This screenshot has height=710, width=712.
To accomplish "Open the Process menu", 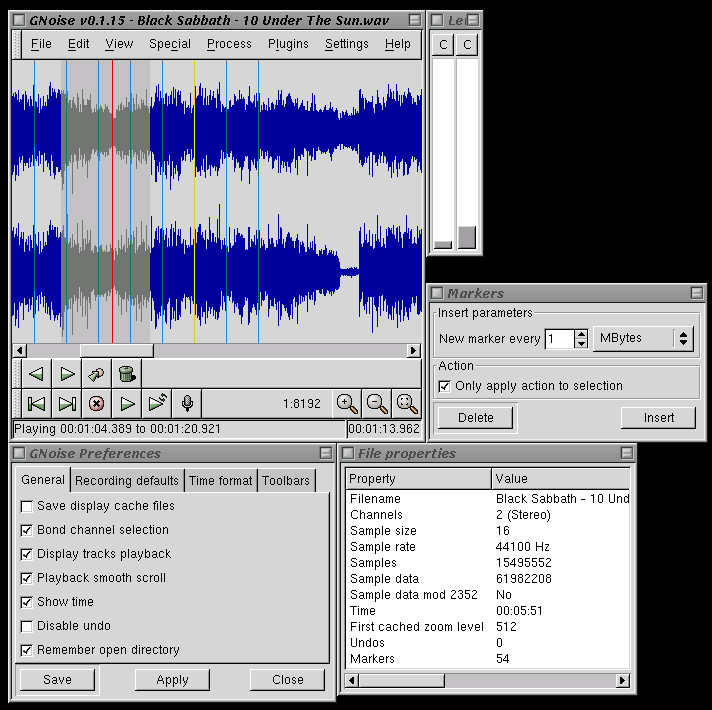I will [229, 44].
